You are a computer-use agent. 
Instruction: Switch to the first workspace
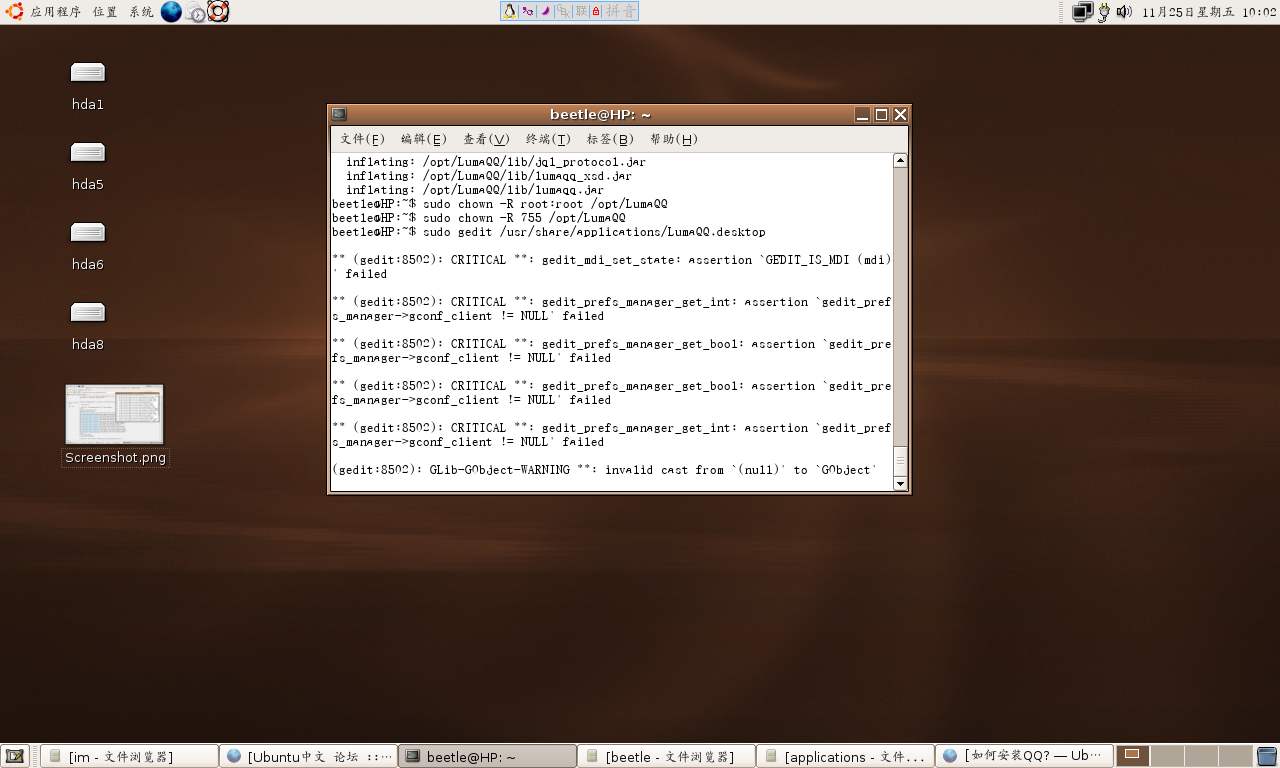pos(1133,756)
